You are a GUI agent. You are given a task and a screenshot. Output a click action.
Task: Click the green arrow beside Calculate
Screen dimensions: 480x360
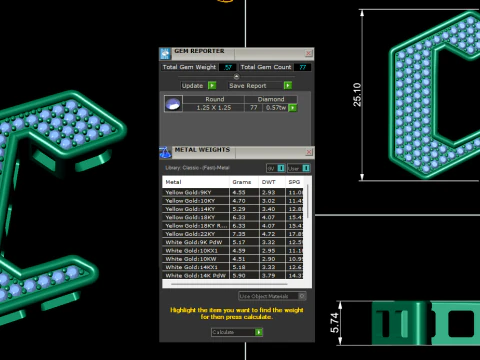point(259,332)
